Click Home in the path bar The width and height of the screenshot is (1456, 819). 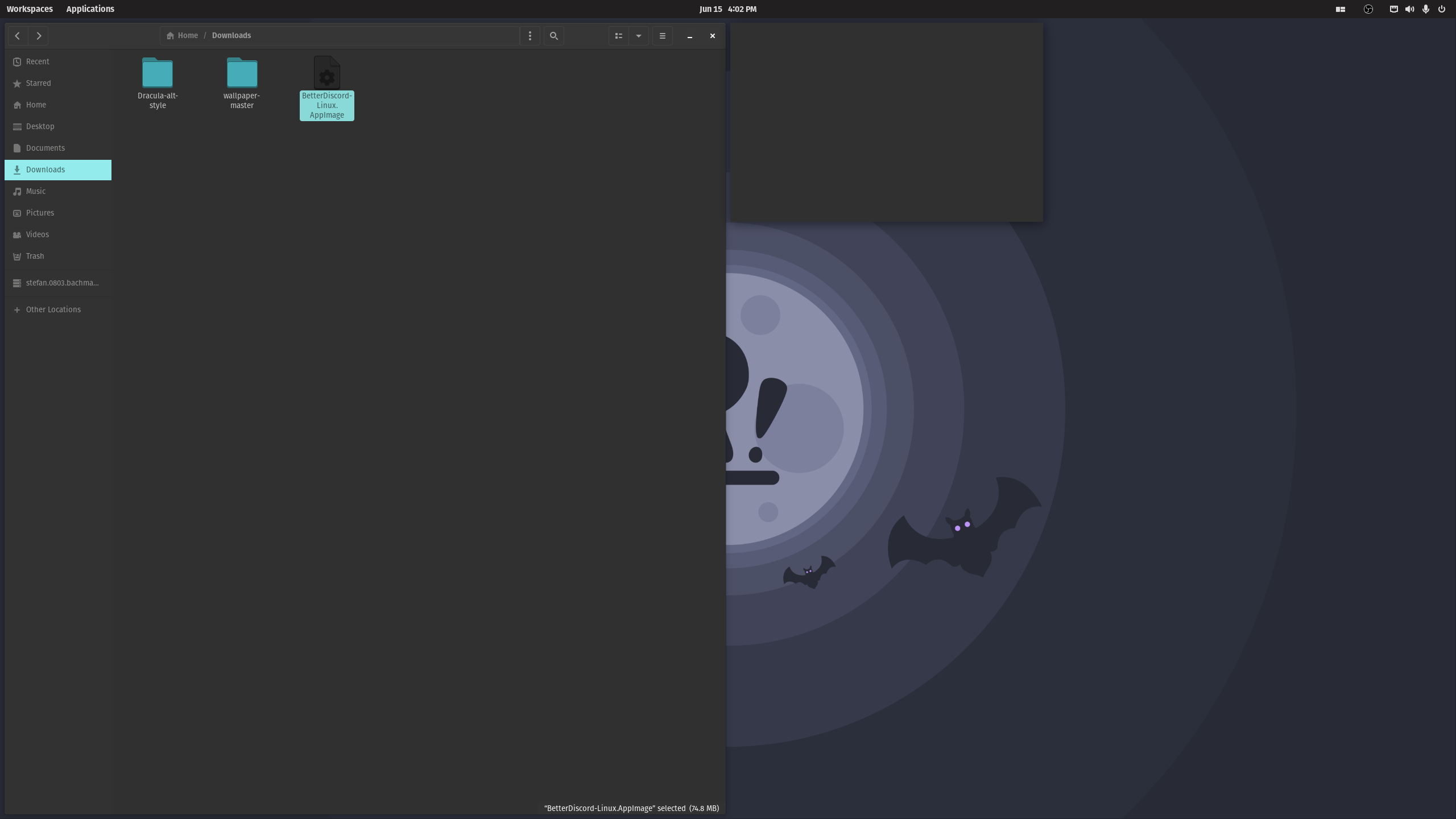tap(183, 35)
